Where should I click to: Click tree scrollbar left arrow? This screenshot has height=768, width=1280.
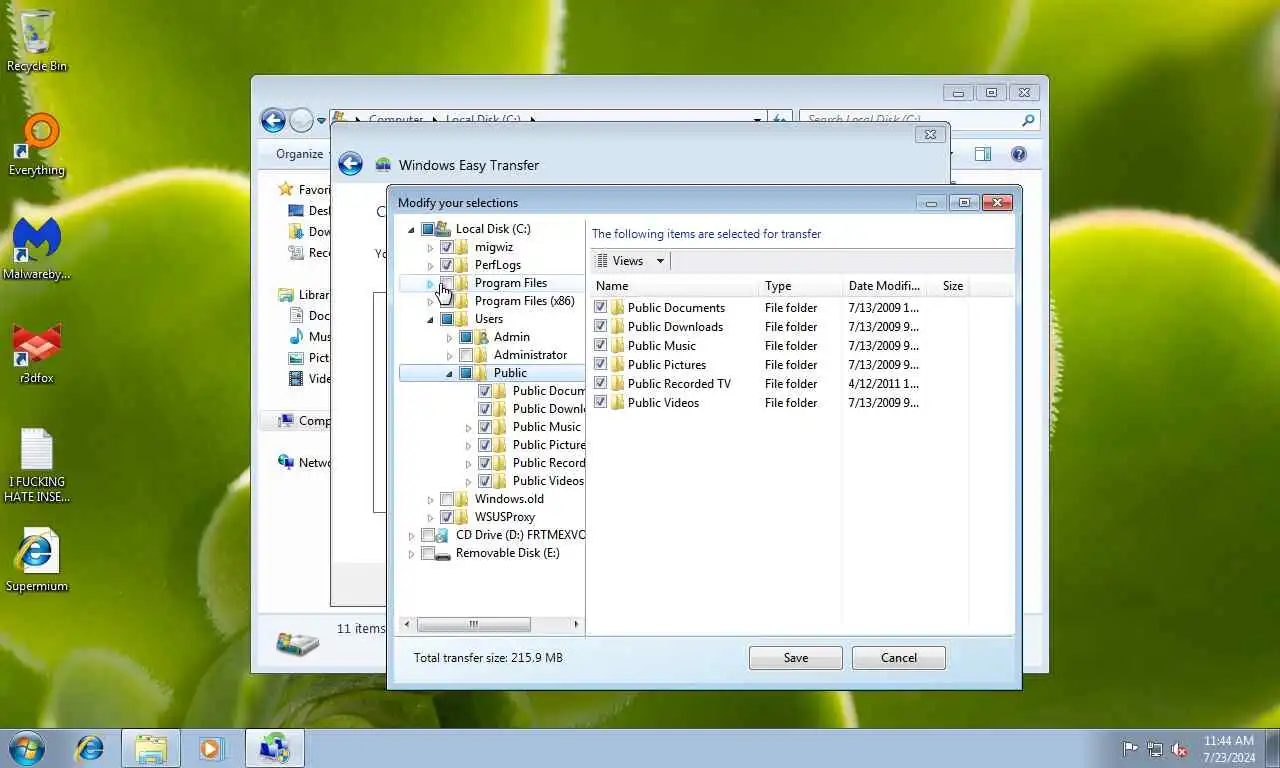tap(406, 625)
